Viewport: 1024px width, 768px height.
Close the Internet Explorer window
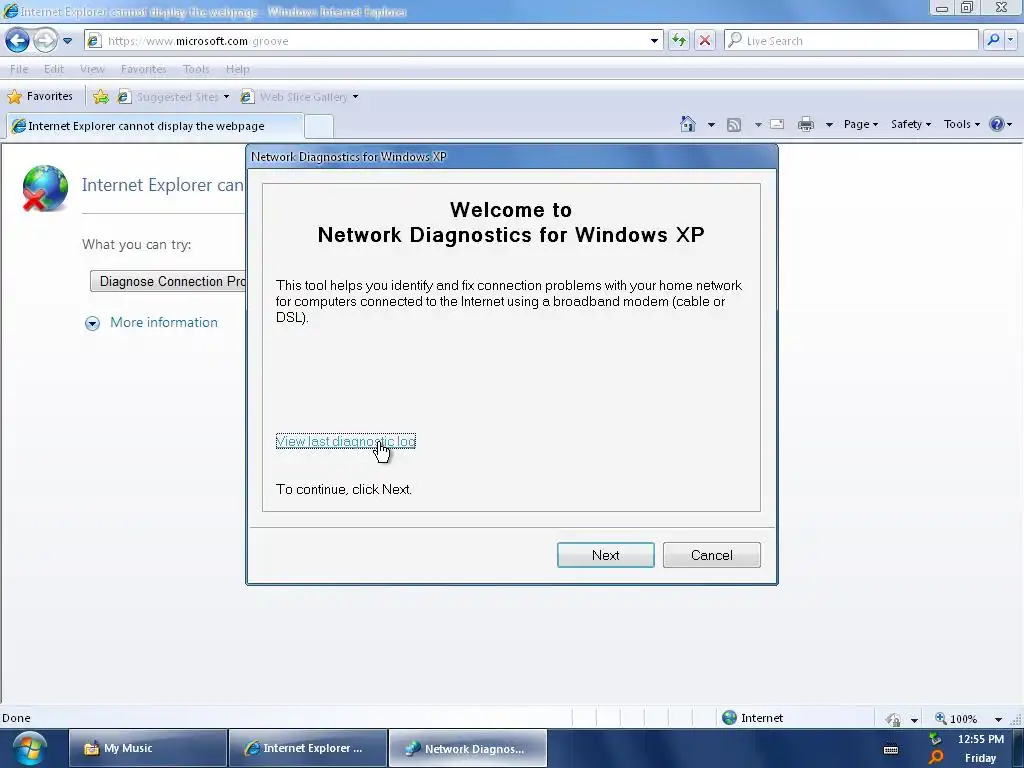pos(1001,8)
